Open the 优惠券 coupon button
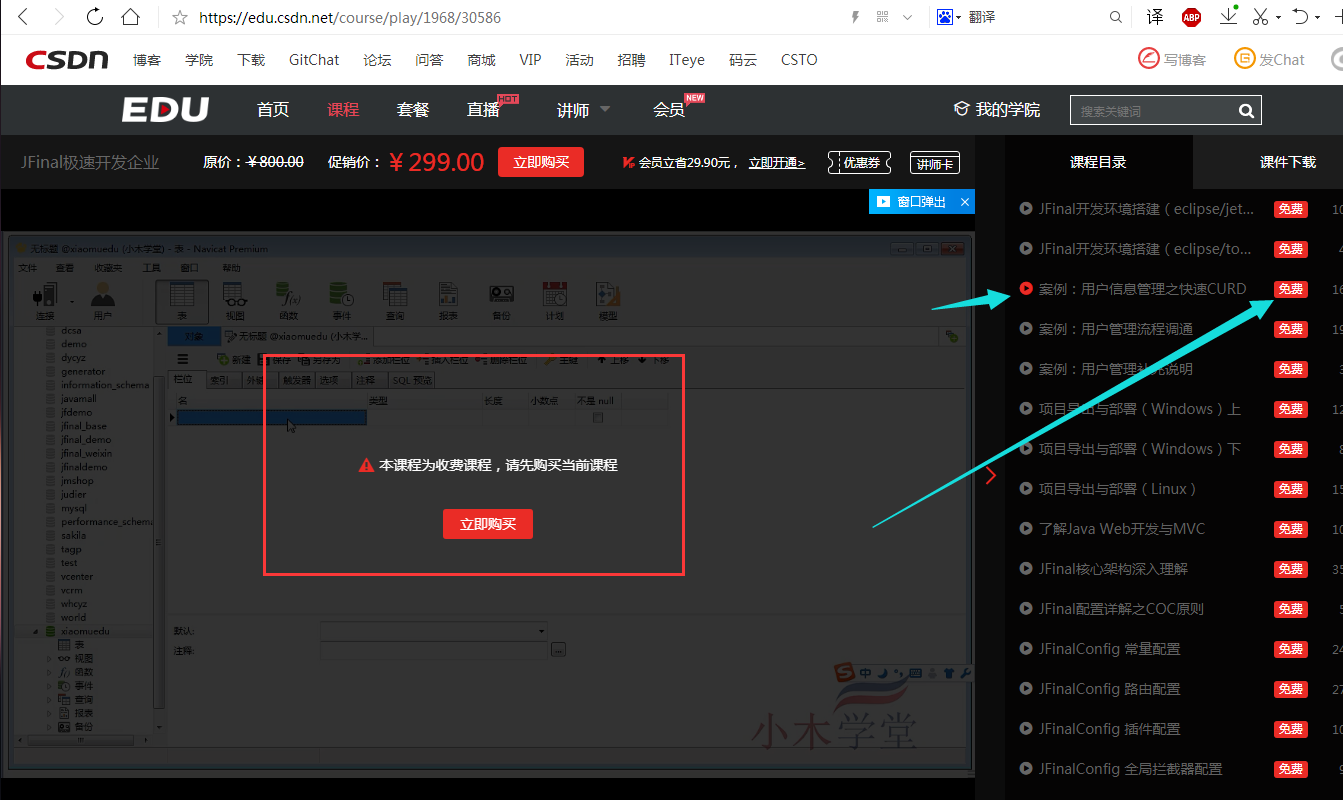Screen dimensions: 1343x800 point(860,162)
